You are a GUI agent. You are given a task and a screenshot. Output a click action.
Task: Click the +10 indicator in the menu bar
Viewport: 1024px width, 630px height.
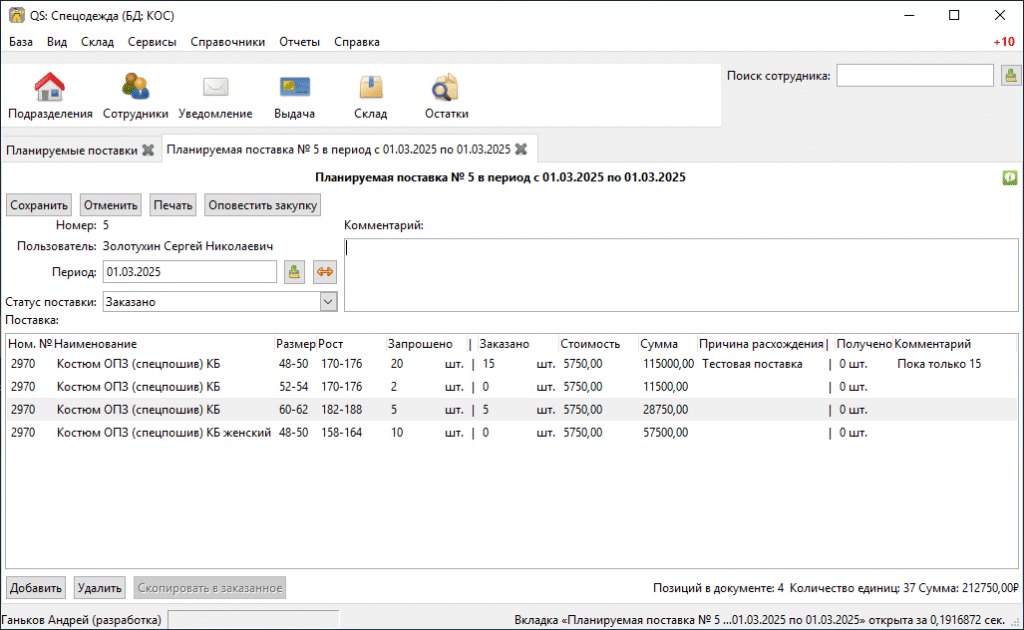(x=1004, y=42)
